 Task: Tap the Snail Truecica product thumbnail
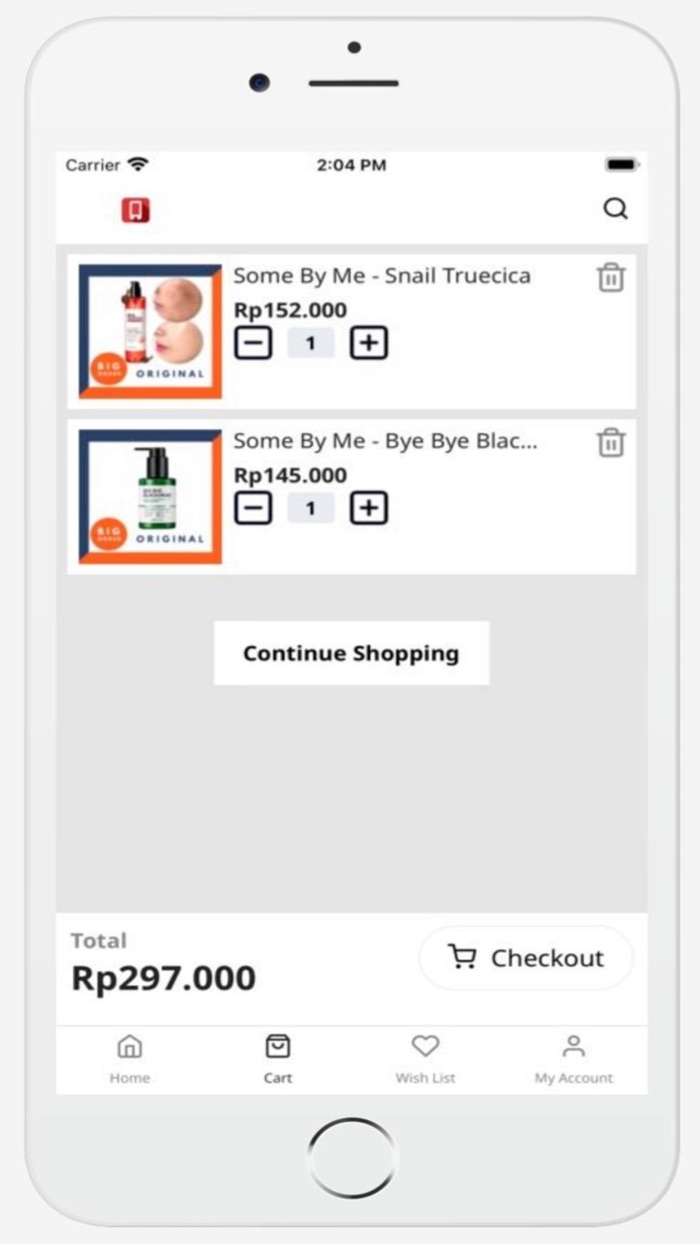150,331
